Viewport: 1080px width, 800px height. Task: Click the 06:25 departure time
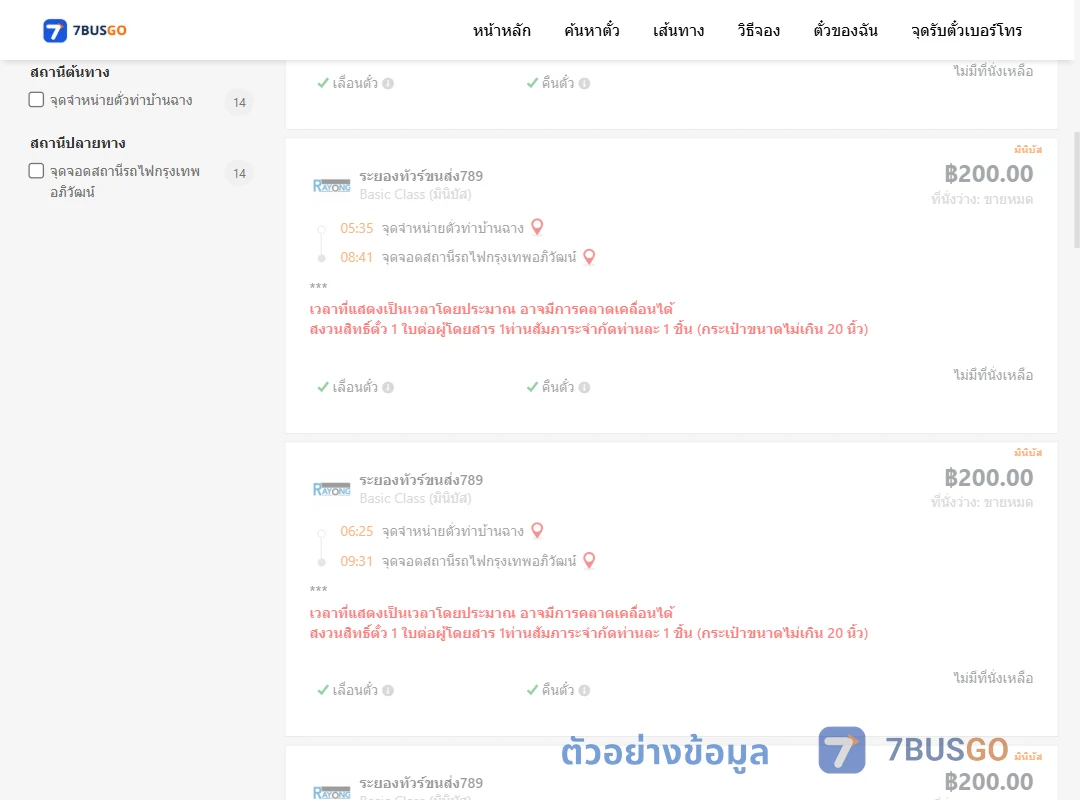(356, 531)
